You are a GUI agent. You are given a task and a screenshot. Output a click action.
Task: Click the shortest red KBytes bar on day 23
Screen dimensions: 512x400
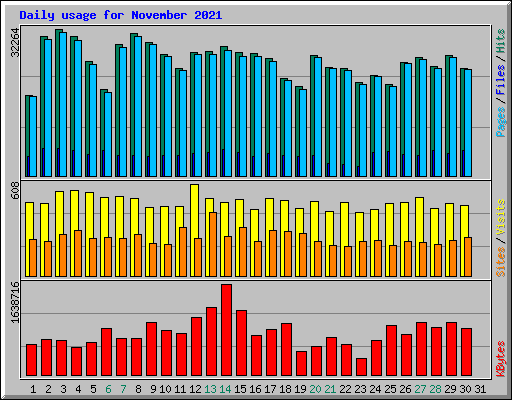click(x=361, y=367)
